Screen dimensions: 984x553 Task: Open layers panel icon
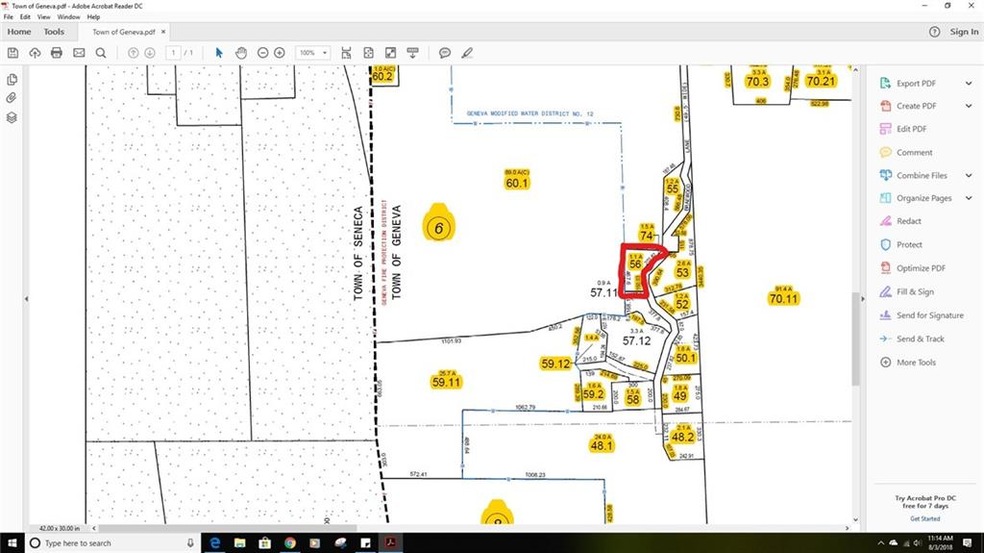coord(12,117)
